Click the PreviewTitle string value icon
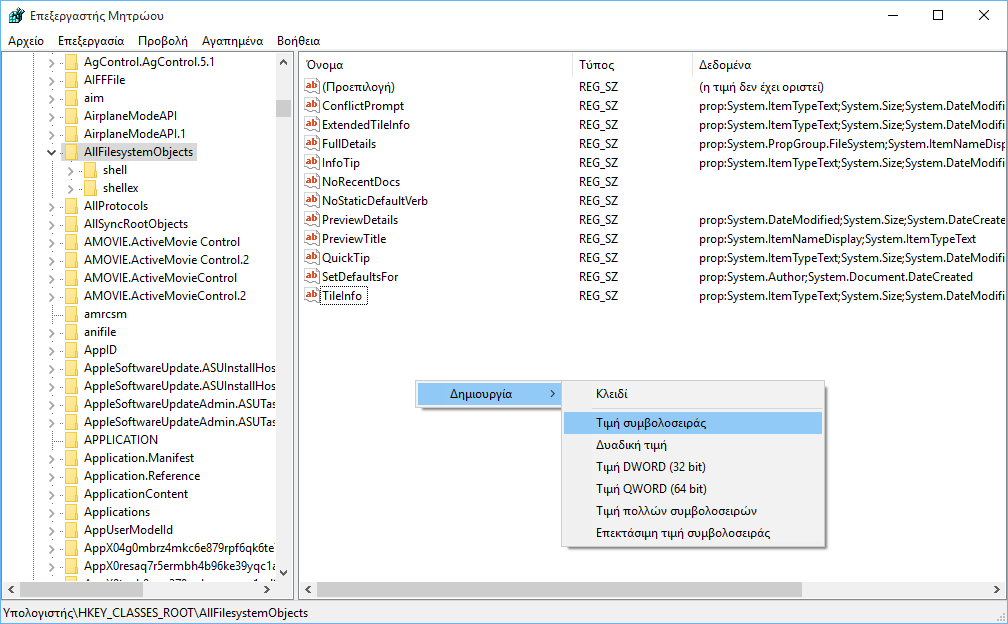This screenshot has height=624, width=1008. [311, 239]
